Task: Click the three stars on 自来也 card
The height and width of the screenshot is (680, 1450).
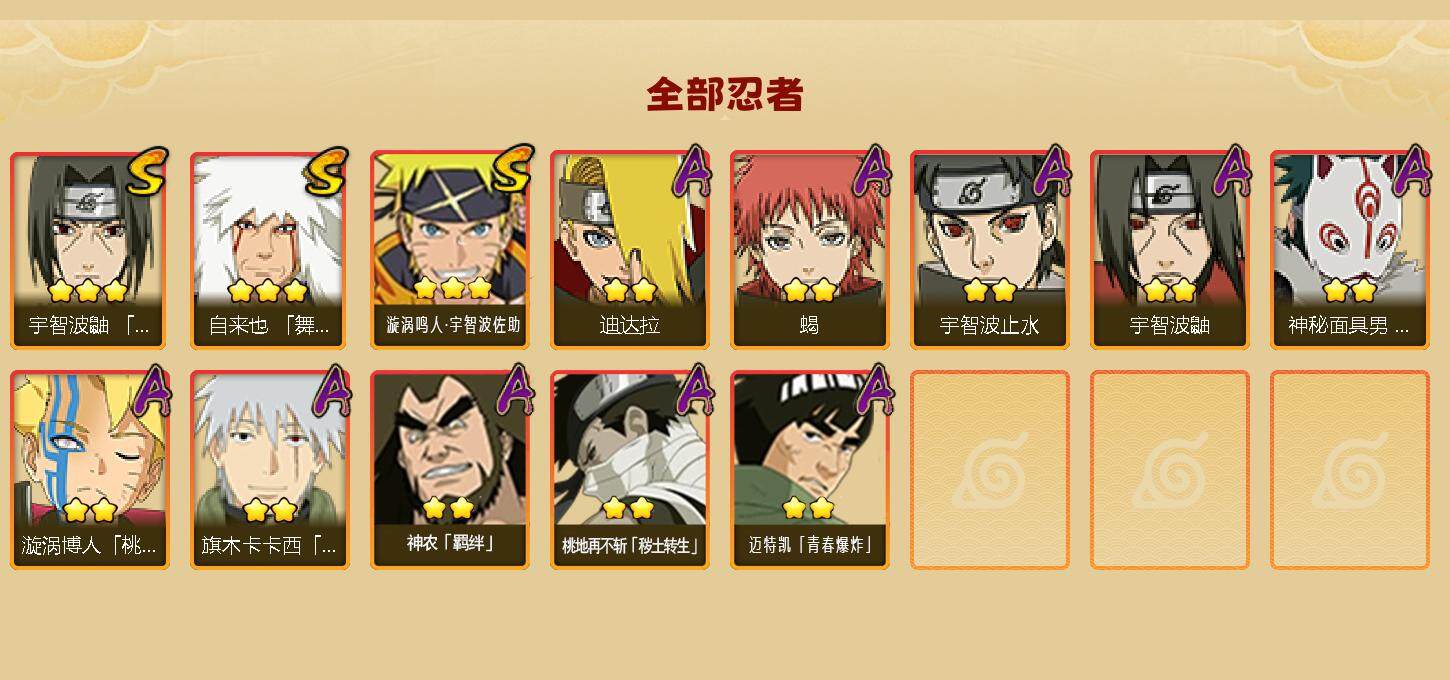Action: [267, 291]
